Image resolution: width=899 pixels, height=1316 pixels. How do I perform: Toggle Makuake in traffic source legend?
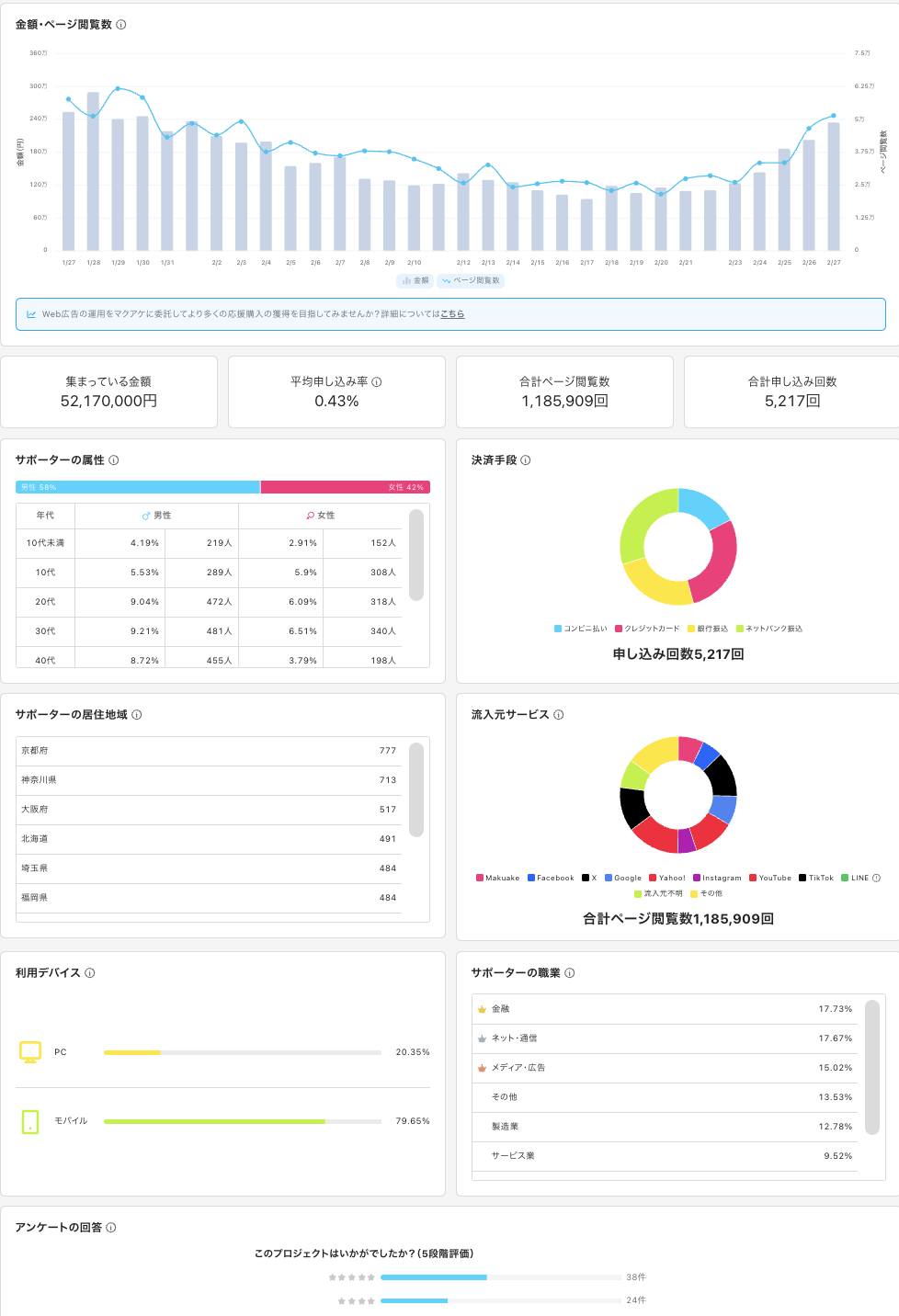tap(498, 878)
